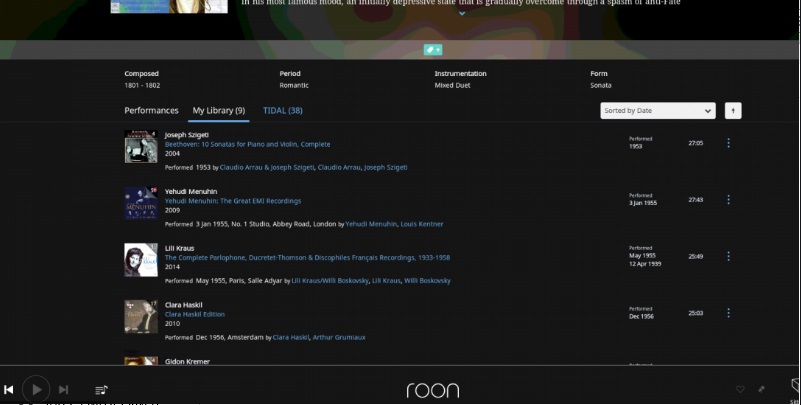Switch to the TIDAL (38) tab

pyautogui.click(x=283, y=110)
